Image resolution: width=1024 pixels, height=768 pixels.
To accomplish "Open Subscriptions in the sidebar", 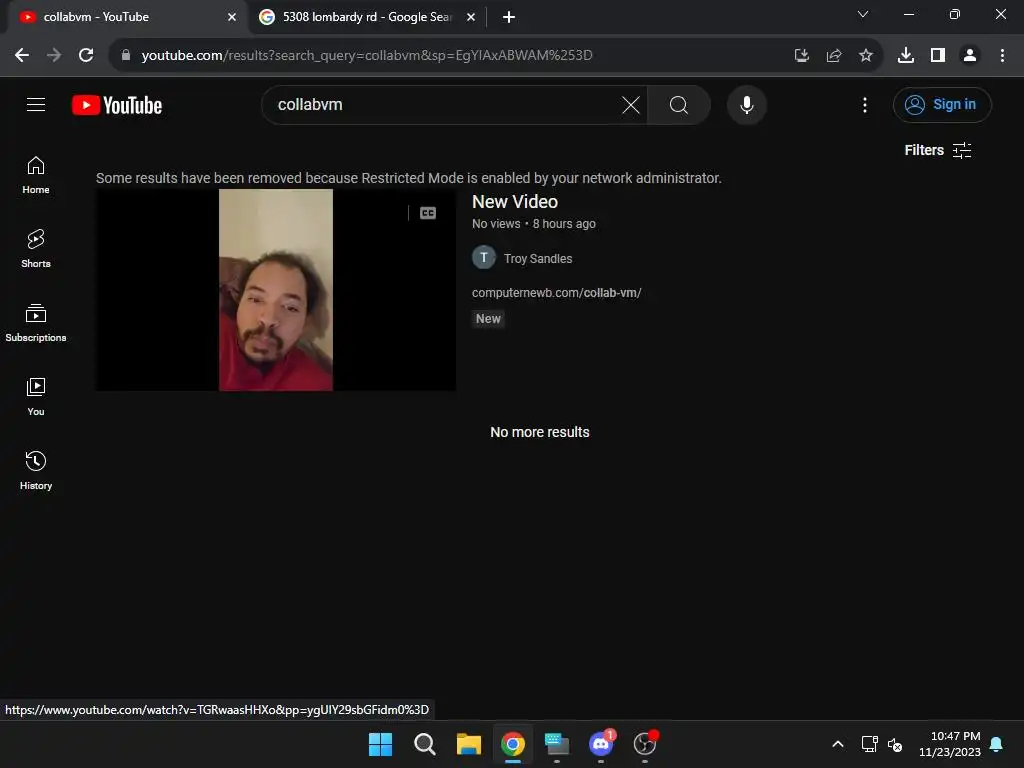I will [x=36, y=323].
